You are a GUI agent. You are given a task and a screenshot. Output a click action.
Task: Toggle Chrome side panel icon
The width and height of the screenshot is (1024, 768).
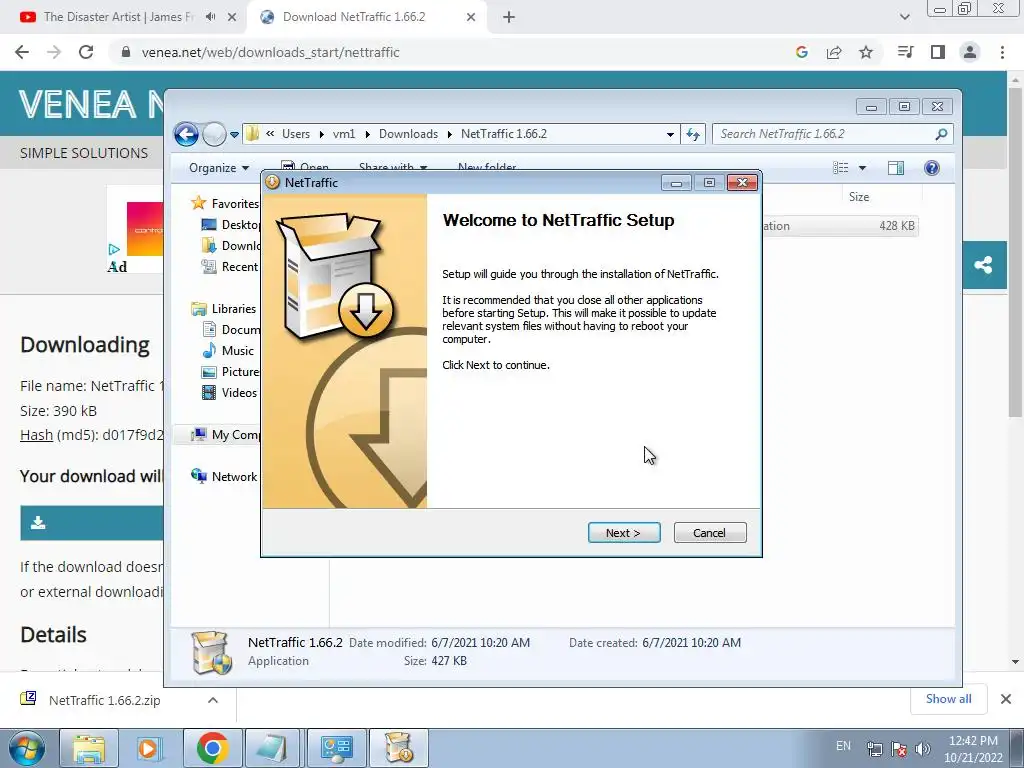[x=938, y=52]
